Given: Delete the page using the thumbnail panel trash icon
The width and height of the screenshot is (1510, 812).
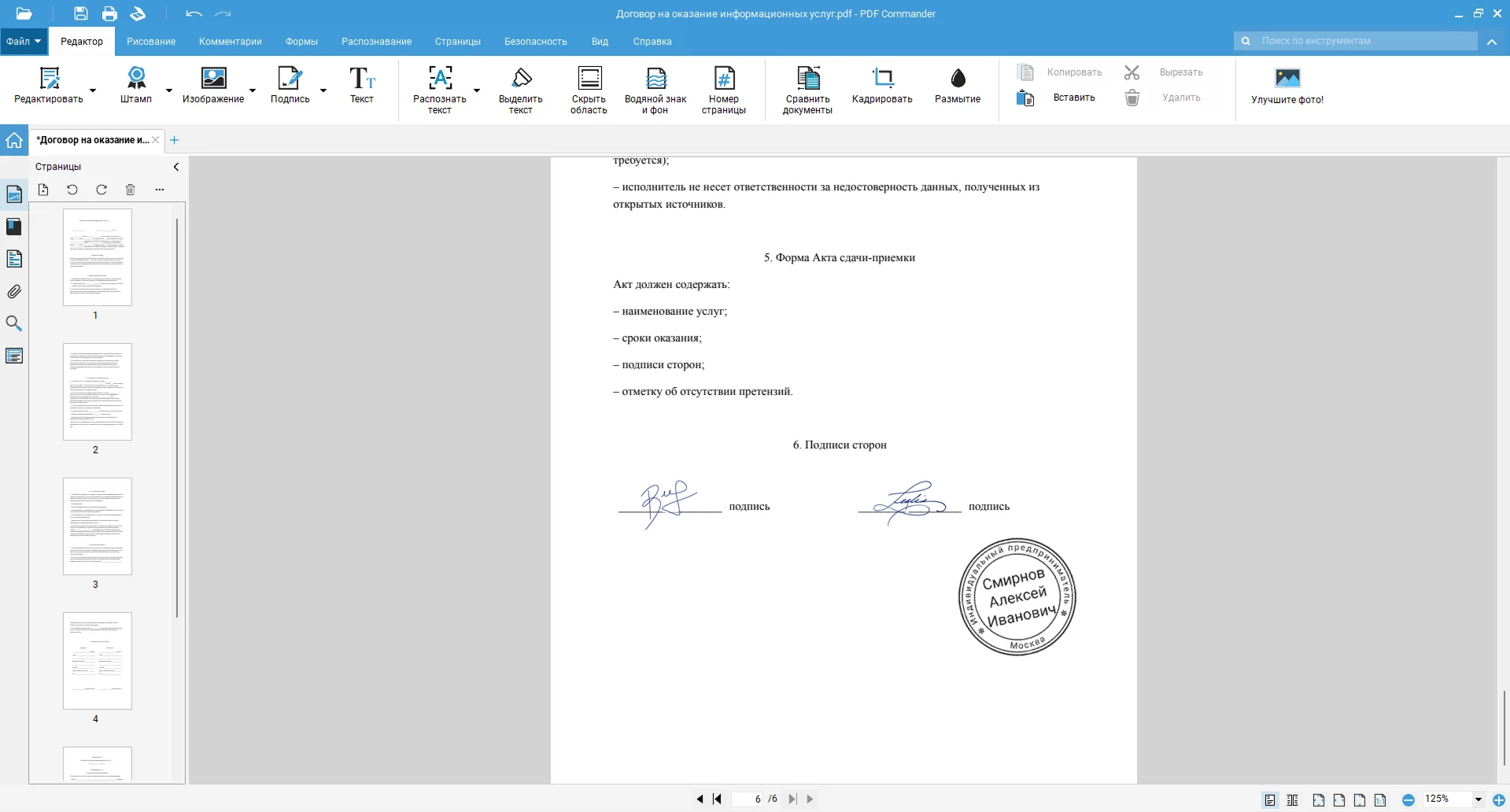Looking at the screenshot, I should click(131, 190).
